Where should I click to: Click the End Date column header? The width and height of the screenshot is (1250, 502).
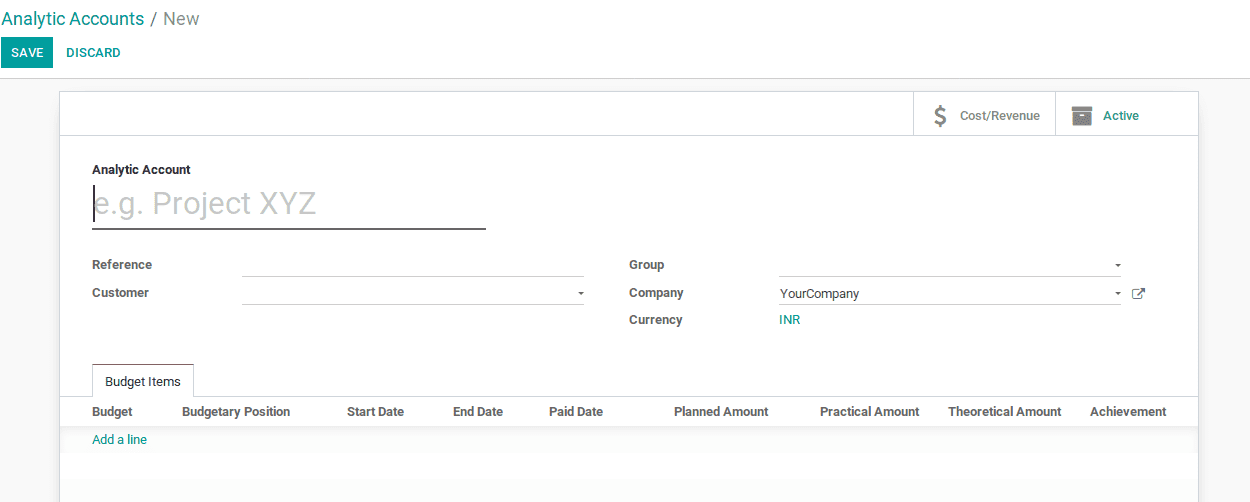tap(478, 412)
